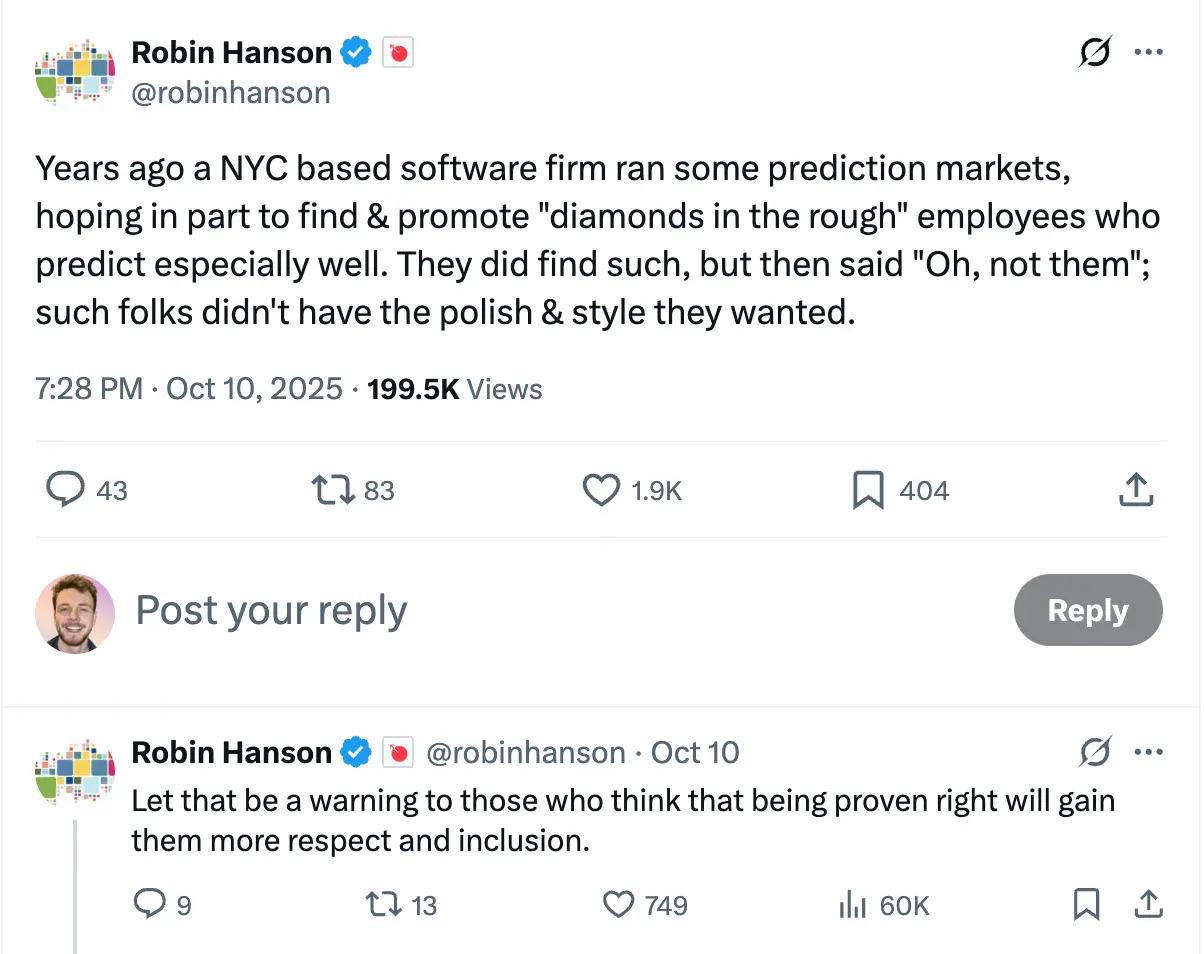This screenshot has width=1204, height=954.
Task: Bookmark the follow-up warning tweet
Action: (1086, 905)
